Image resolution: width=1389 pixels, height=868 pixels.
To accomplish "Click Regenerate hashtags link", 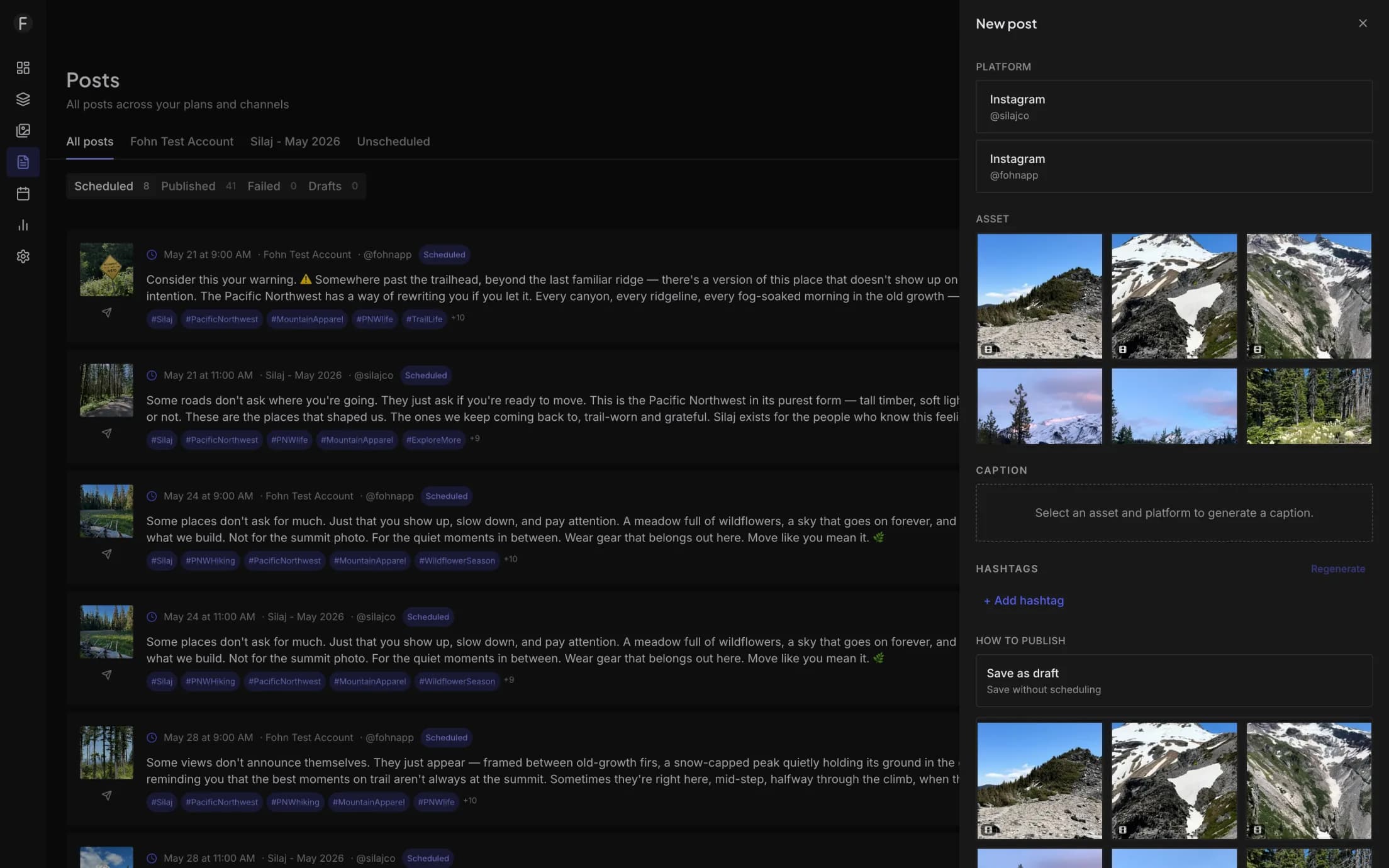I will 1338,569.
